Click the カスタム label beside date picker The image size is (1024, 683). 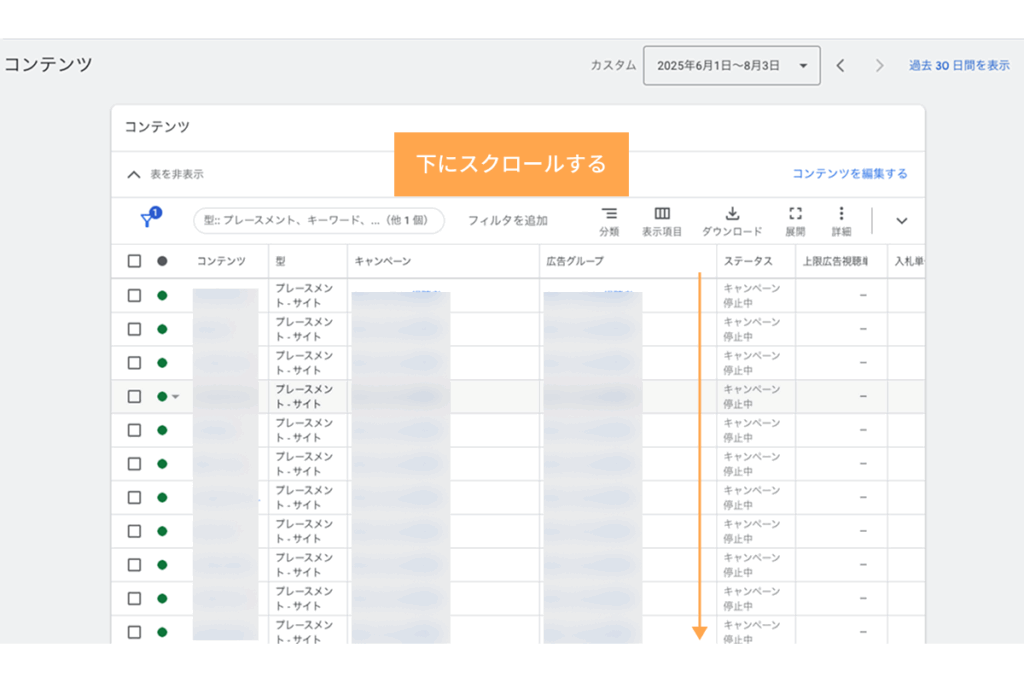(613, 65)
